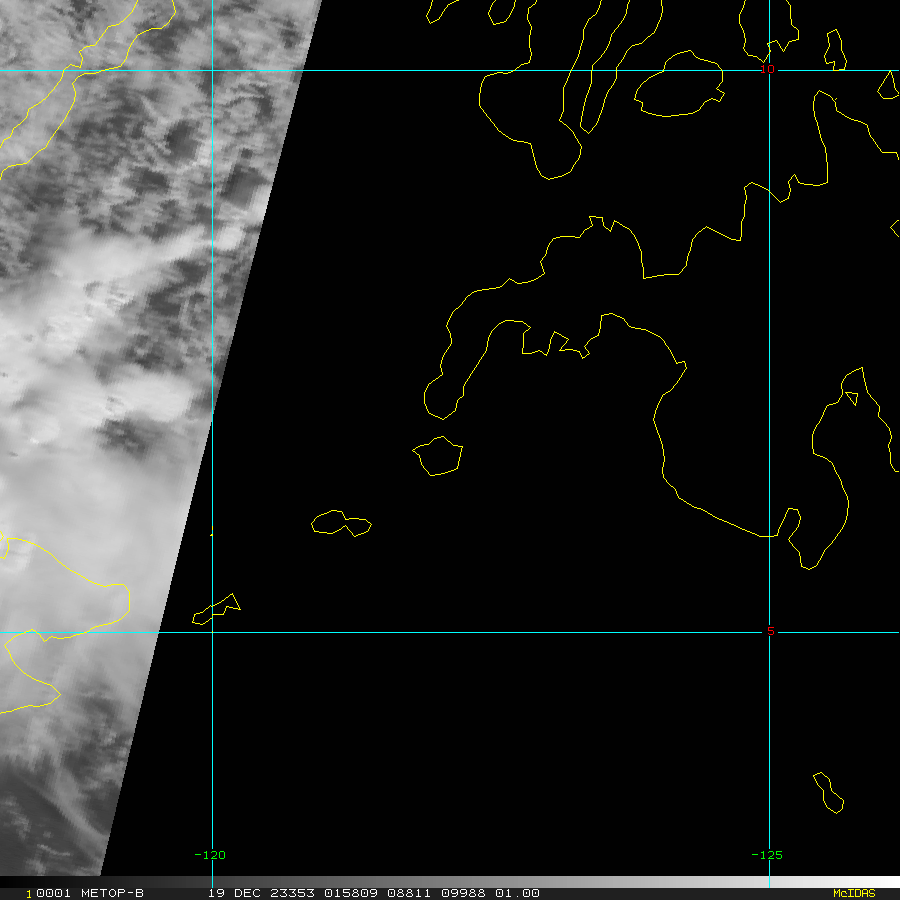Screen dimensions: 900x900
Task: Select the "METOP-B" satellite name text
Action: coord(112,893)
